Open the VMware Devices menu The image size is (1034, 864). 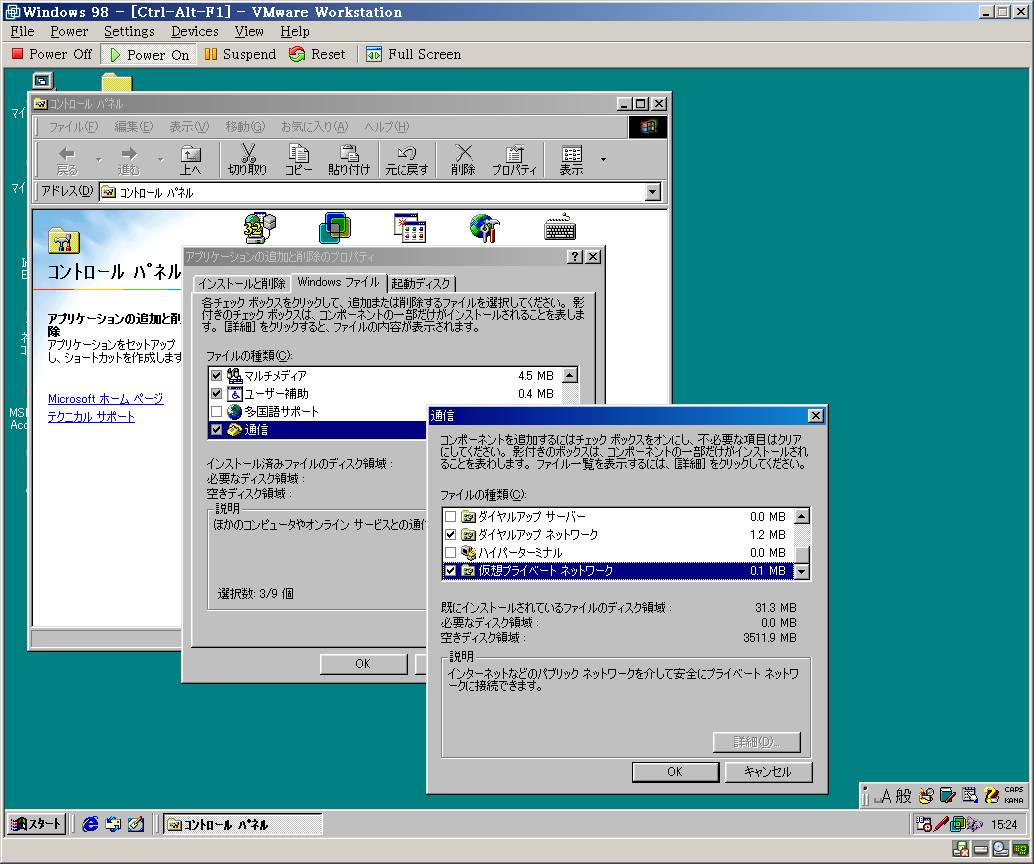coord(195,31)
